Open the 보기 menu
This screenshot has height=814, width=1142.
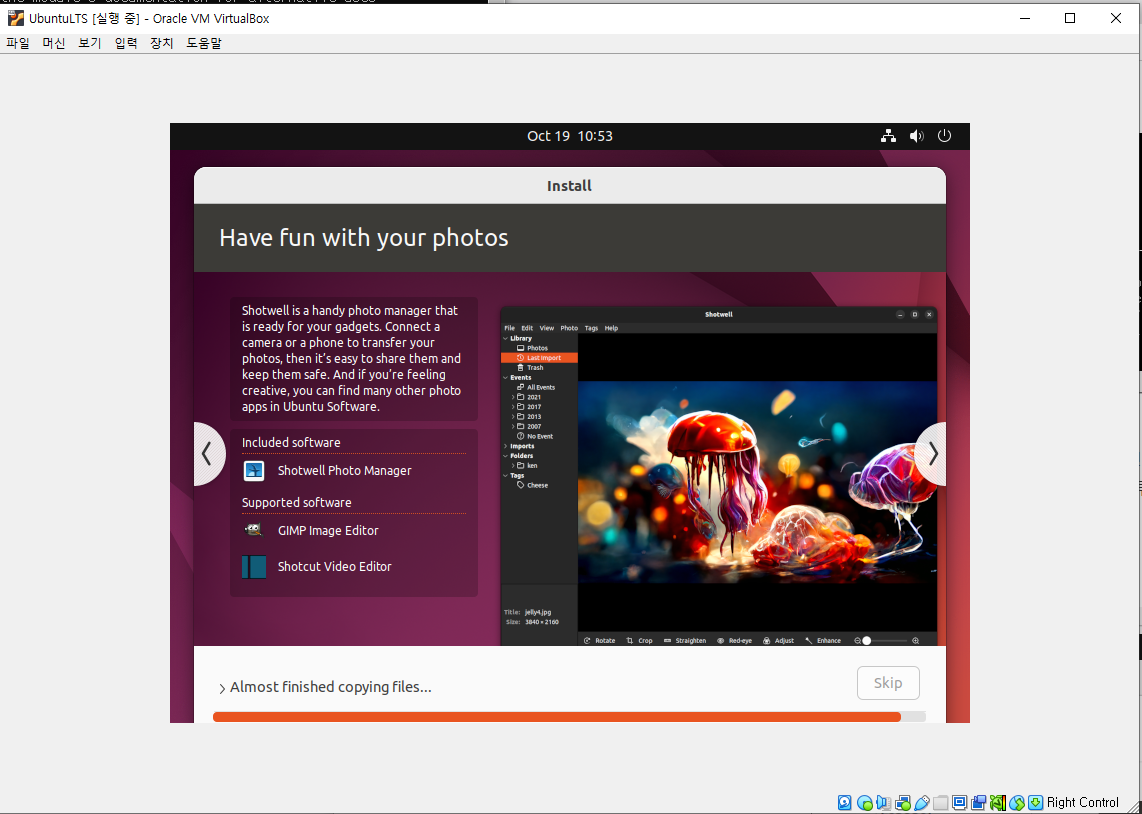(90, 43)
